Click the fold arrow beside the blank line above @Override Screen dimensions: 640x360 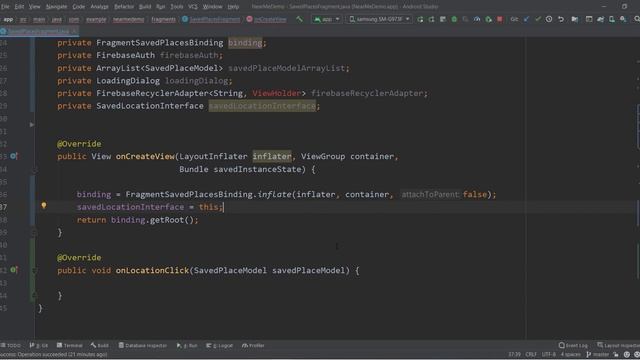click(x=31, y=124)
